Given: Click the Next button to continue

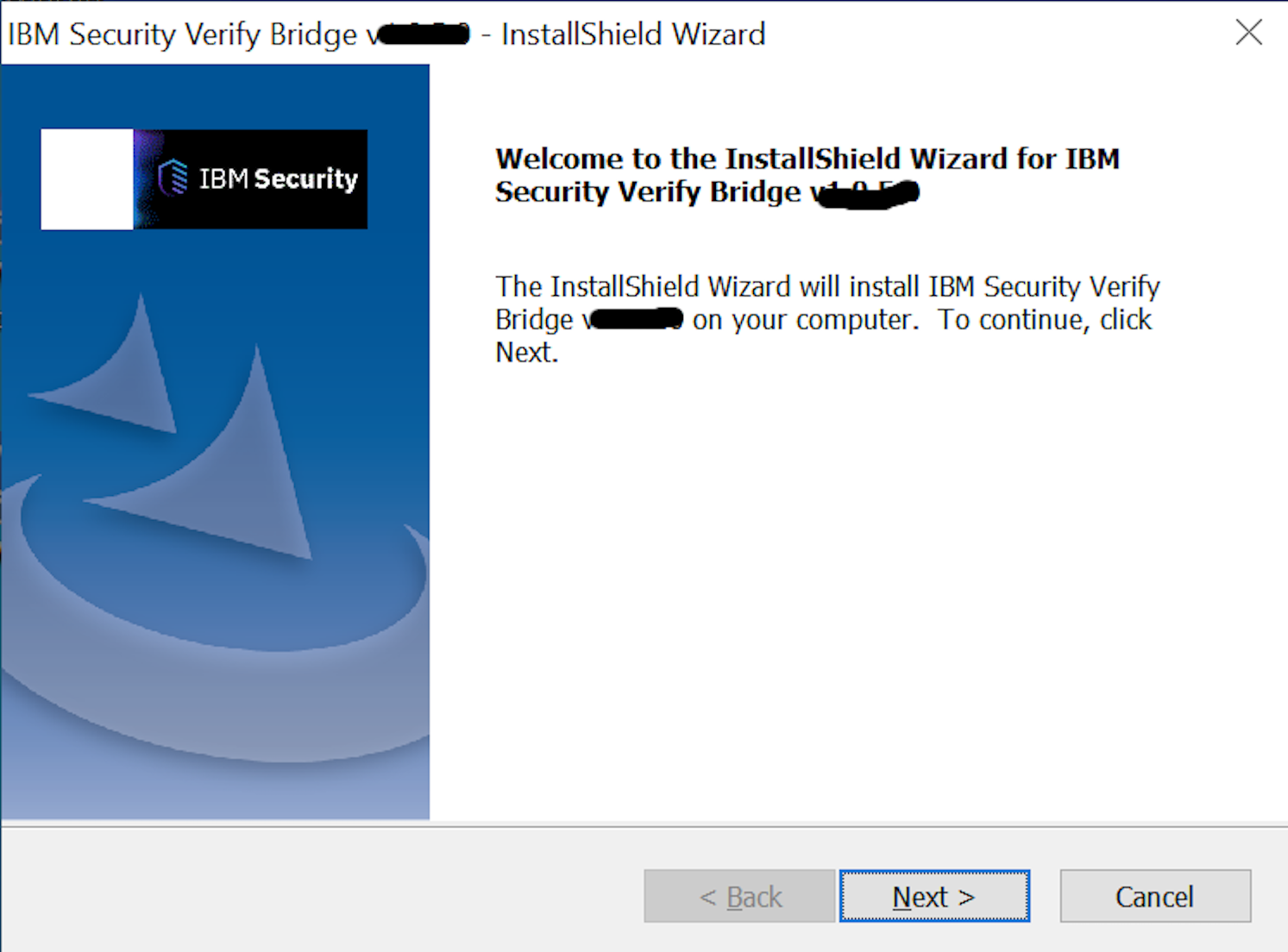Looking at the screenshot, I should (x=934, y=896).
